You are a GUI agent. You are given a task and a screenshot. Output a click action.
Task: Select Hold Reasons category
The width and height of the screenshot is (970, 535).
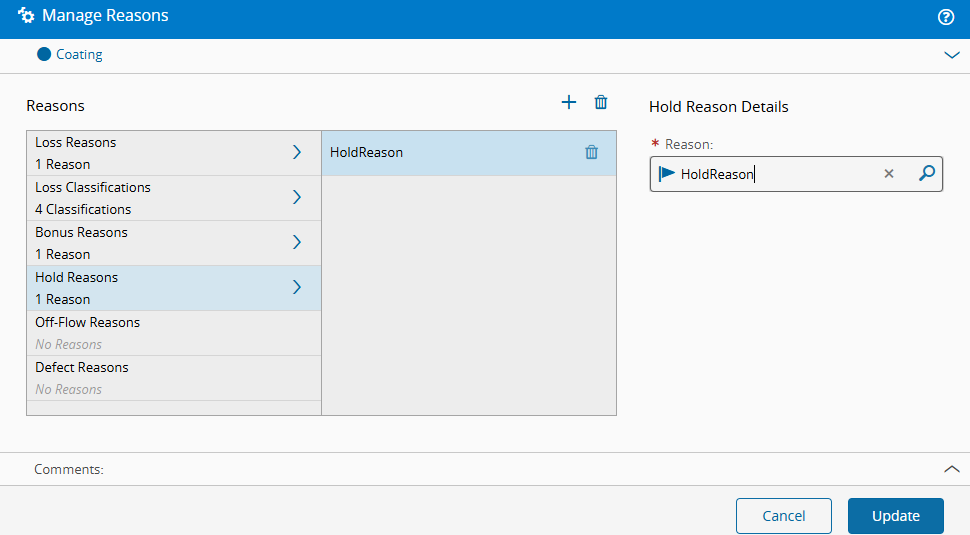174,288
